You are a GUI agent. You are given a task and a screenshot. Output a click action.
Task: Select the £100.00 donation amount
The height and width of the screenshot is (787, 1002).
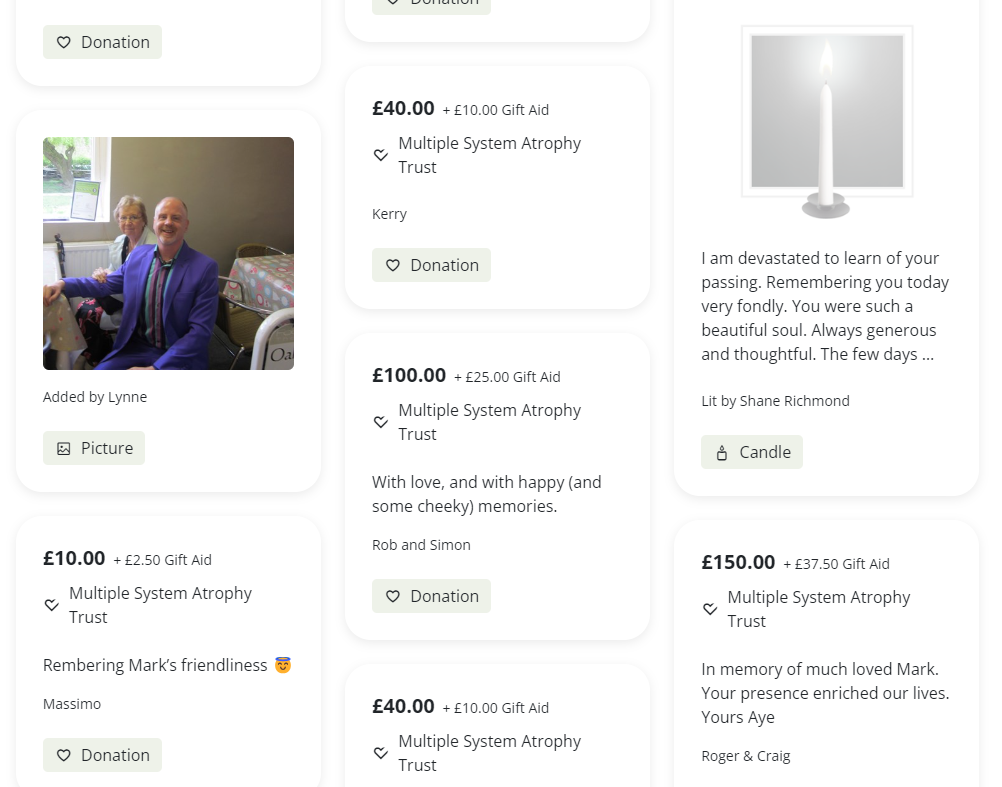point(409,375)
